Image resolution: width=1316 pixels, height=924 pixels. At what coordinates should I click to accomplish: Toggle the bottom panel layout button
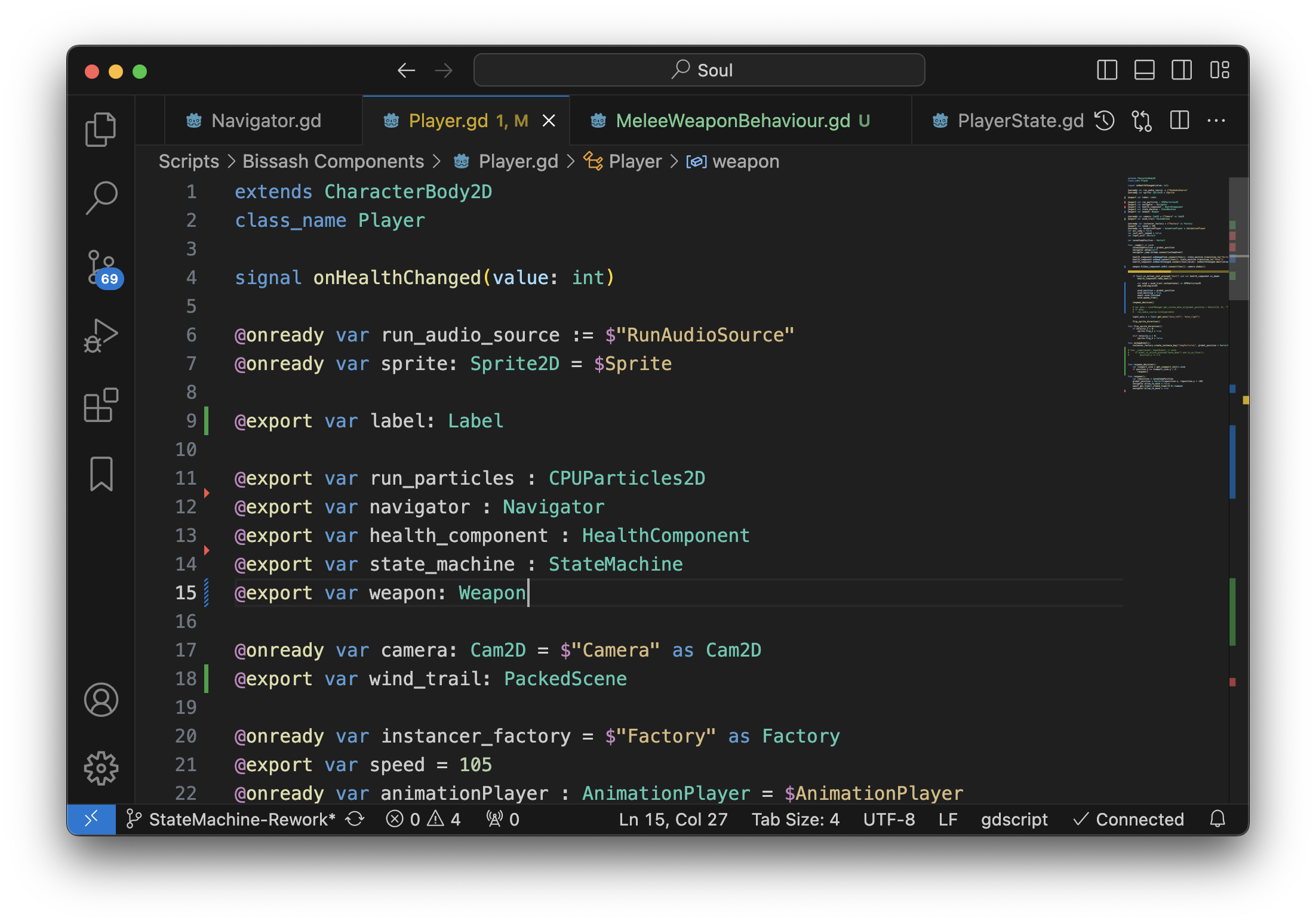[1144, 70]
